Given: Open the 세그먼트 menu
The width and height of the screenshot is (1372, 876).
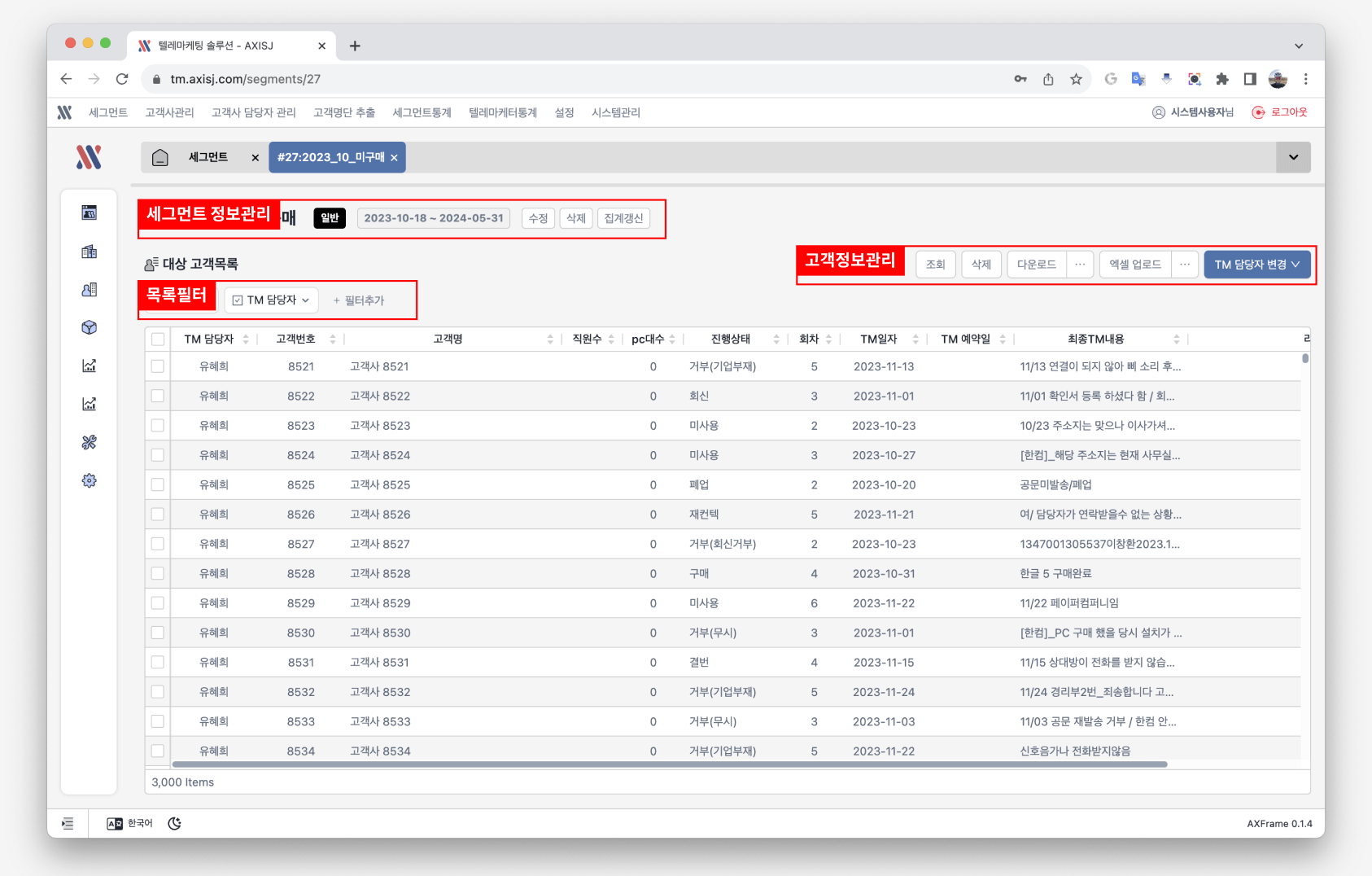Looking at the screenshot, I should (x=108, y=112).
